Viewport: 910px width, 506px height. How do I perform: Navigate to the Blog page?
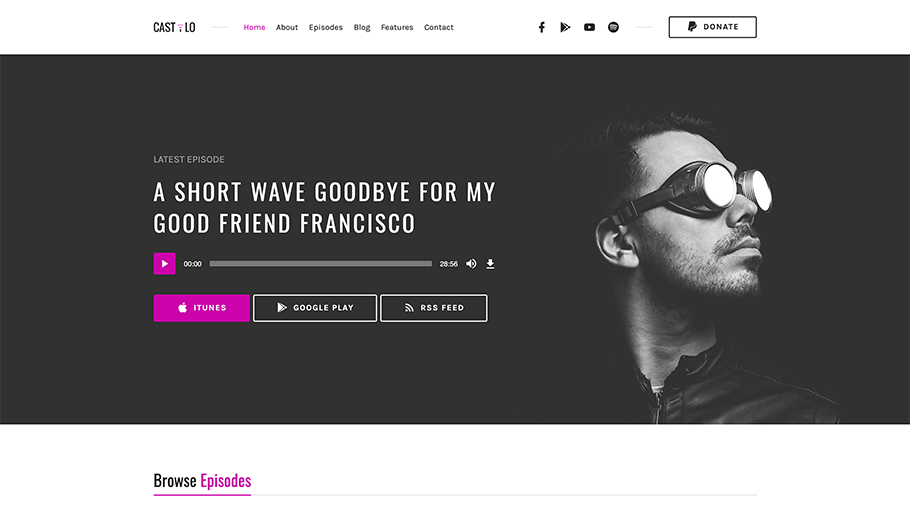tap(362, 27)
